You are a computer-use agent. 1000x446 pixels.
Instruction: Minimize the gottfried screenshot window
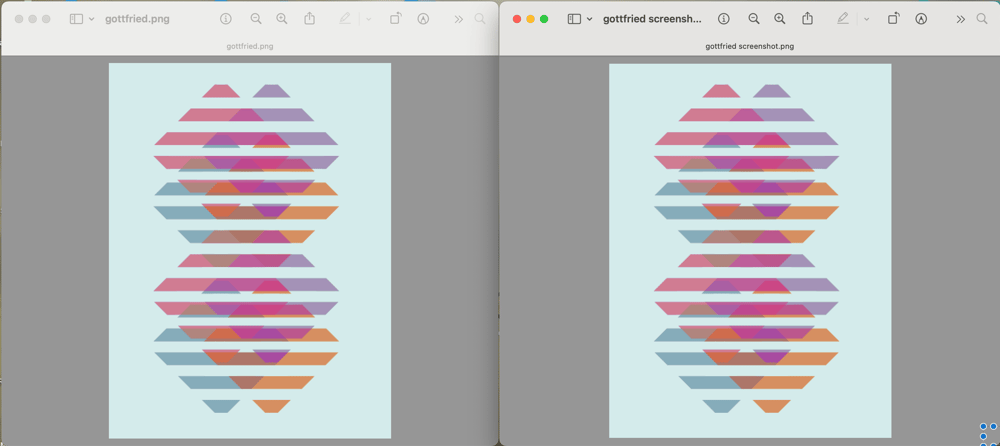click(531, 19)
